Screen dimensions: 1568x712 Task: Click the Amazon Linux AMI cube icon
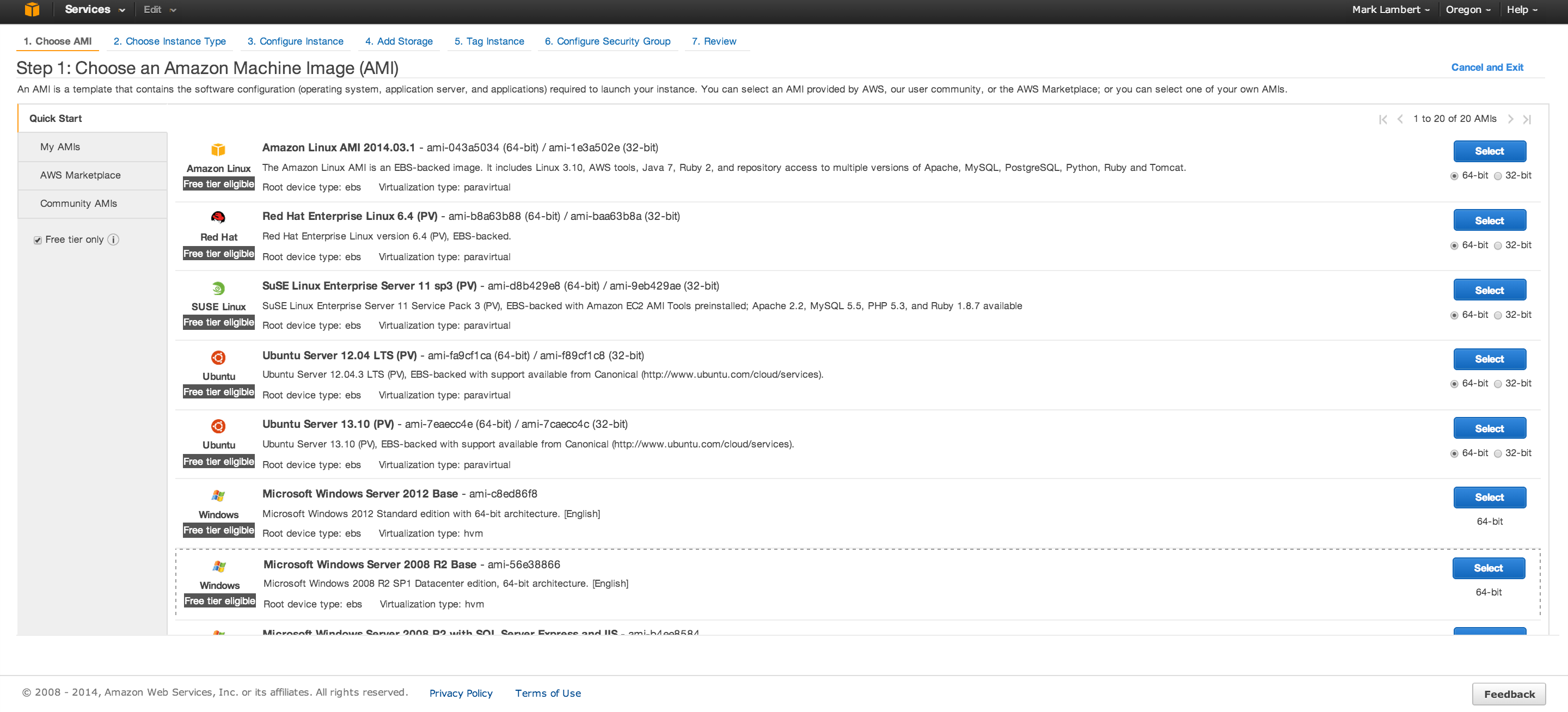click(x=218, y=150)
